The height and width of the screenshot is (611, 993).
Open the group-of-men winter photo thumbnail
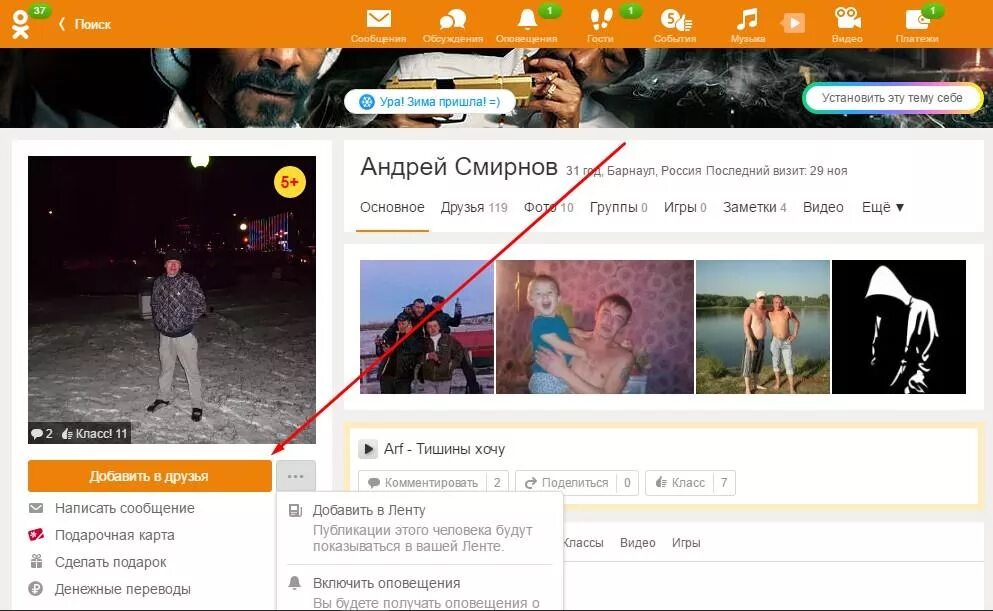tap(427, 327)
